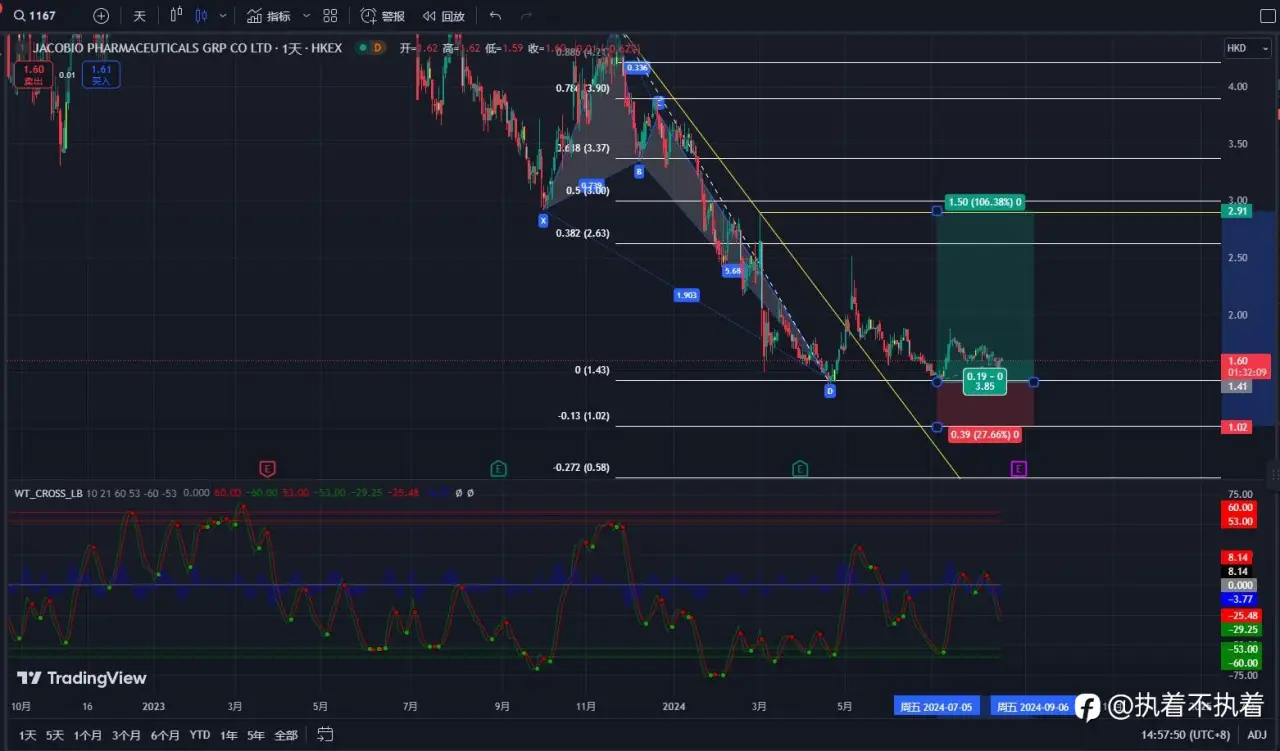Click the 1.903 pattern ratio label

tap(686, 295)
